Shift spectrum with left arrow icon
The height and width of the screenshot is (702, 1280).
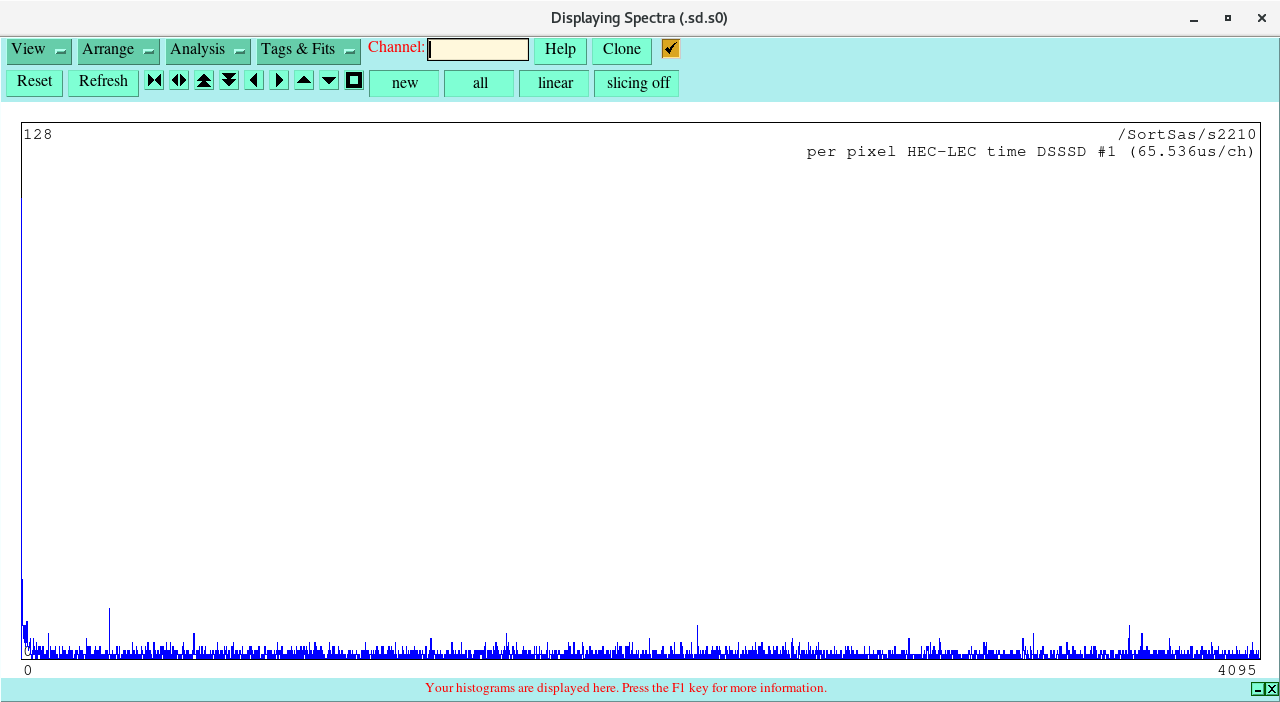click(x=254, y=80)
